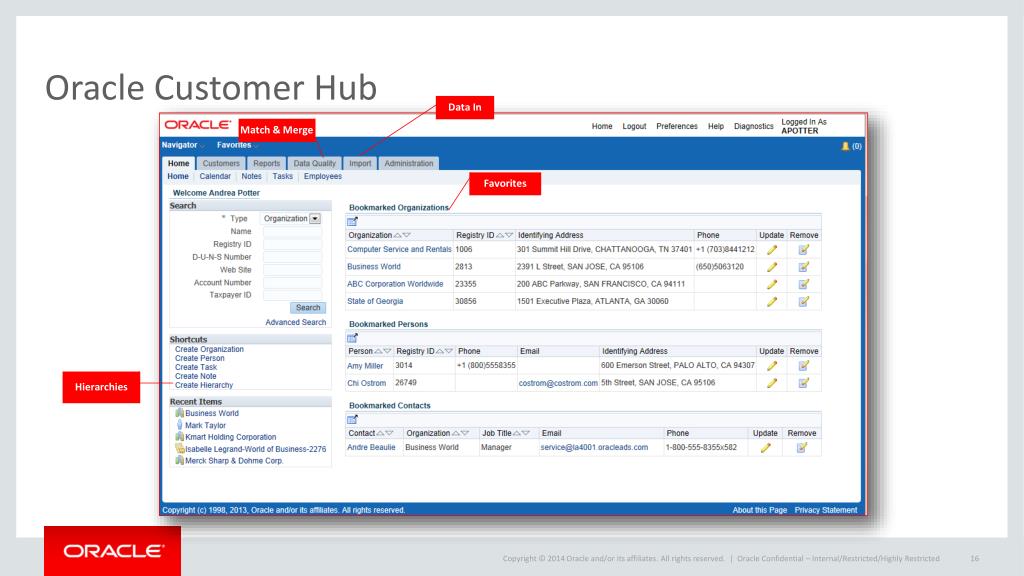1024x576 pixels.
Task: Remove ABC Corporation Worldwide bookmark icon
Action: (804, 284)
